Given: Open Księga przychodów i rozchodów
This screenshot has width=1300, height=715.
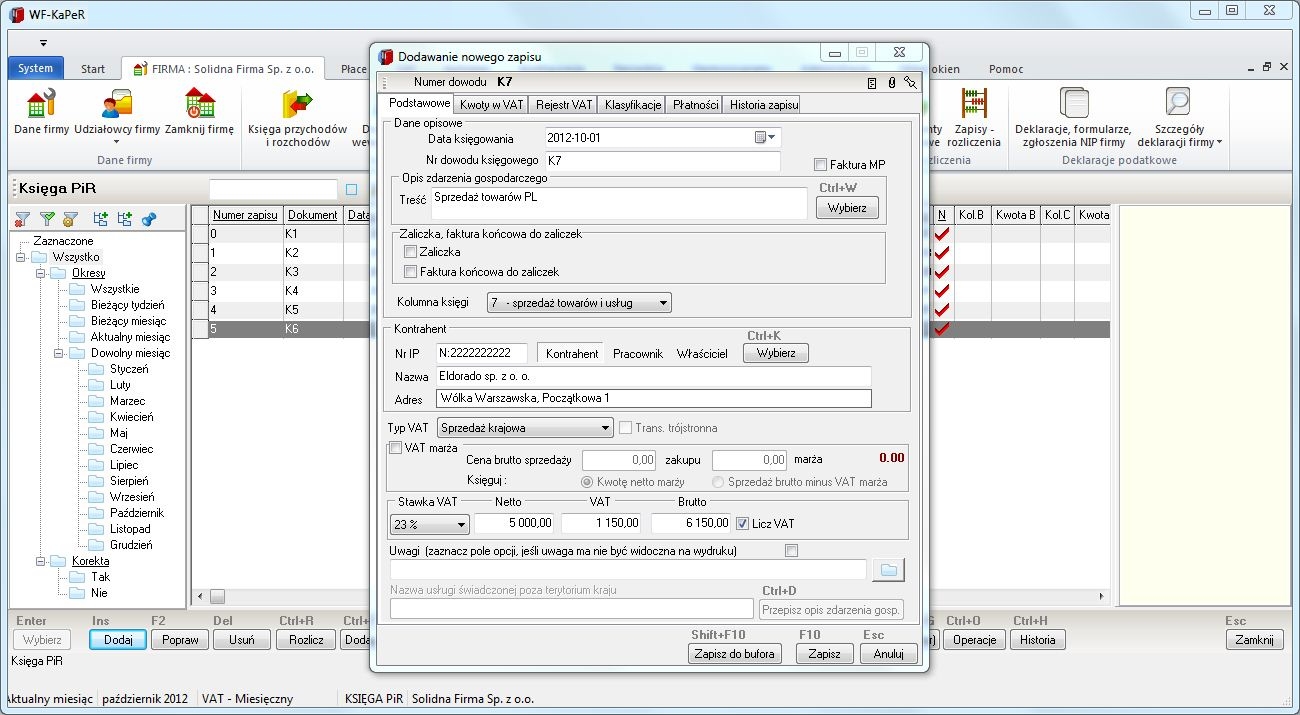Looking at the screenshot, I should click(297, 118).
